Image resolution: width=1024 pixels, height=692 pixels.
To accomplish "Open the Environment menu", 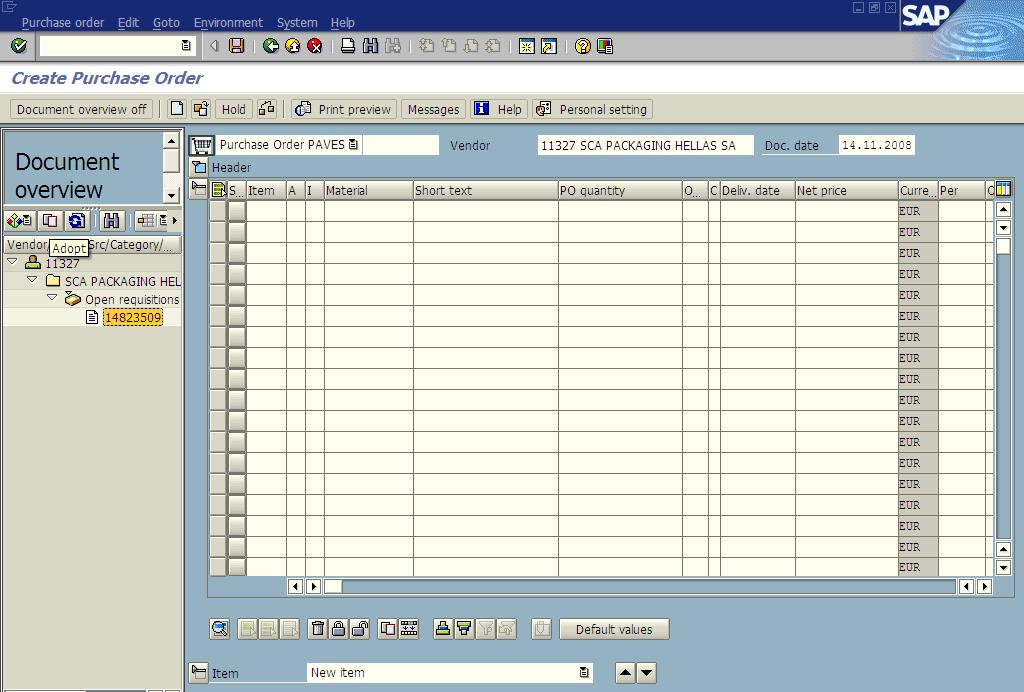I will [229, 22].
